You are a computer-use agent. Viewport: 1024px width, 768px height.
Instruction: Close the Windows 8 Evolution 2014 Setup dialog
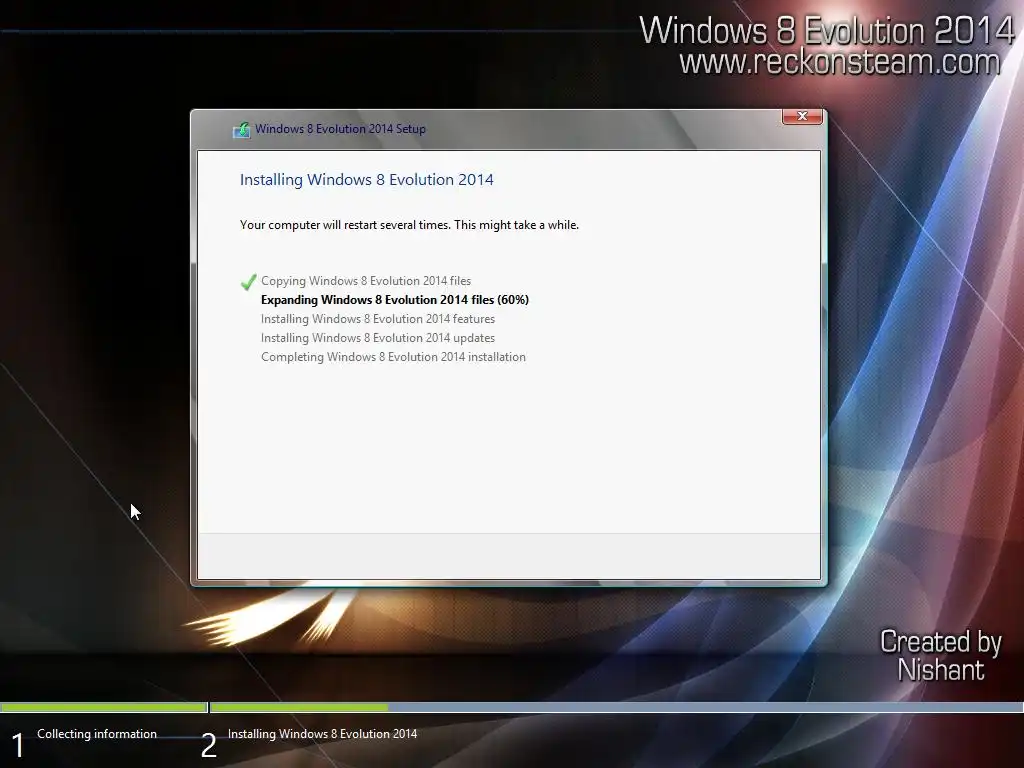click(x=802, y=116)
